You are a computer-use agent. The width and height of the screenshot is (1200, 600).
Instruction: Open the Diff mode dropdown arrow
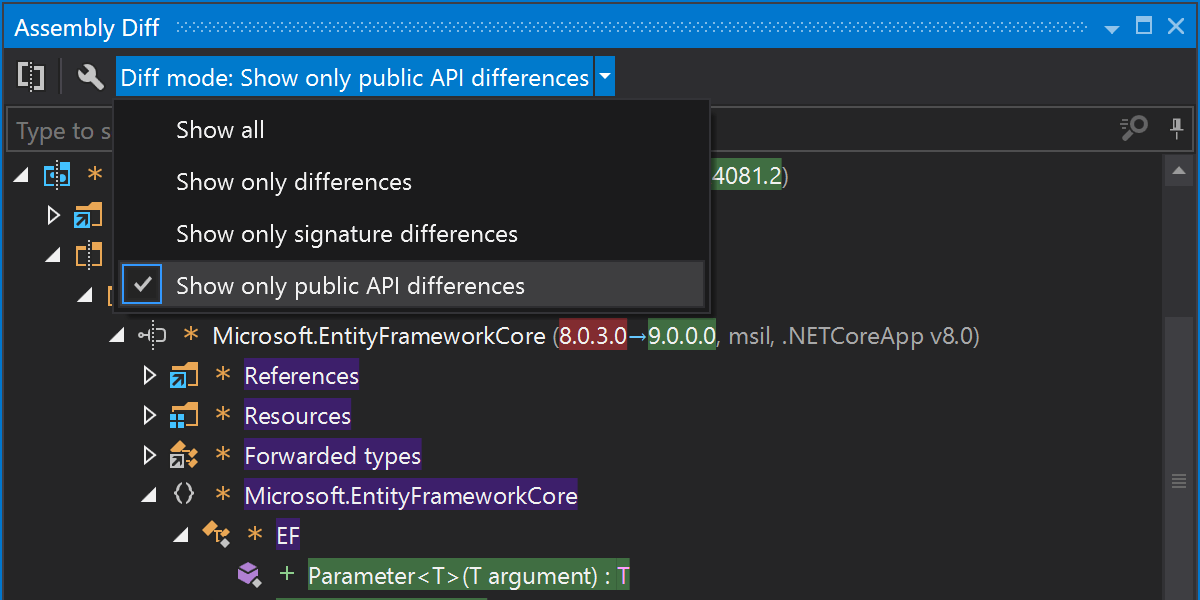point(605,77)
